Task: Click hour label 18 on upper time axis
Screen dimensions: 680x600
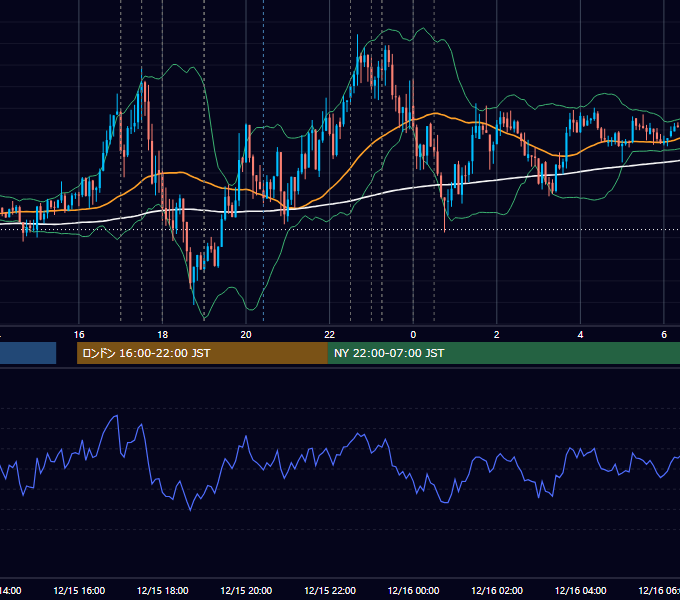Action: 162,335
